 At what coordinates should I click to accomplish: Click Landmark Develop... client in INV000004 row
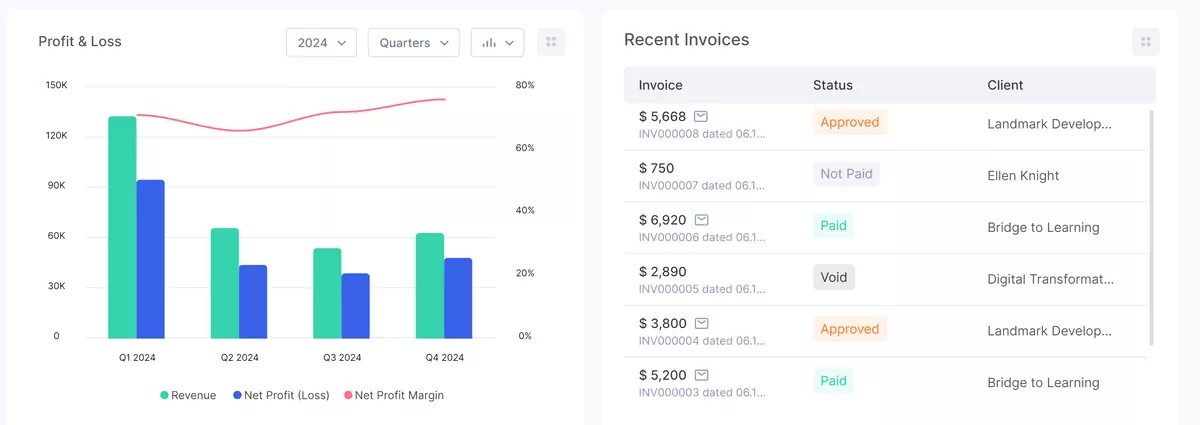click(1049, 331)
